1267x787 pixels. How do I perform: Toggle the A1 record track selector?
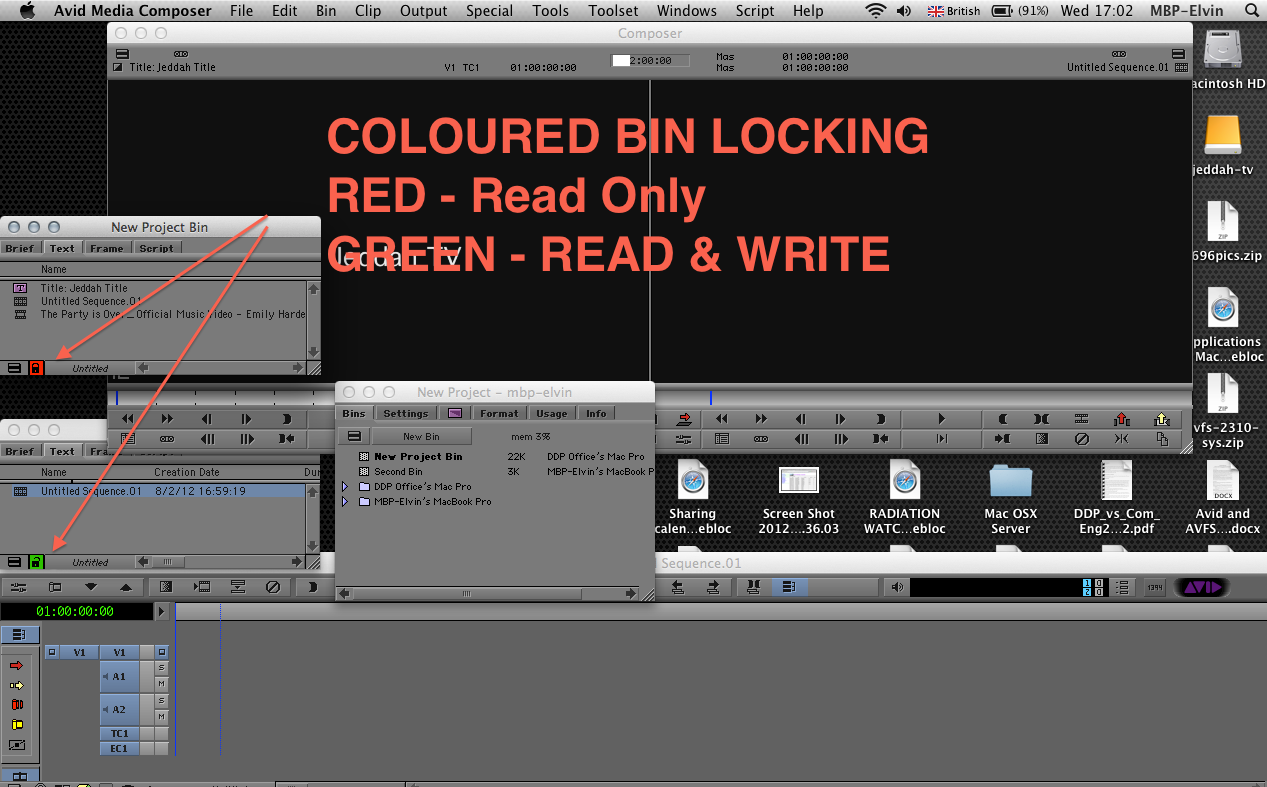(x=120, y=677)
